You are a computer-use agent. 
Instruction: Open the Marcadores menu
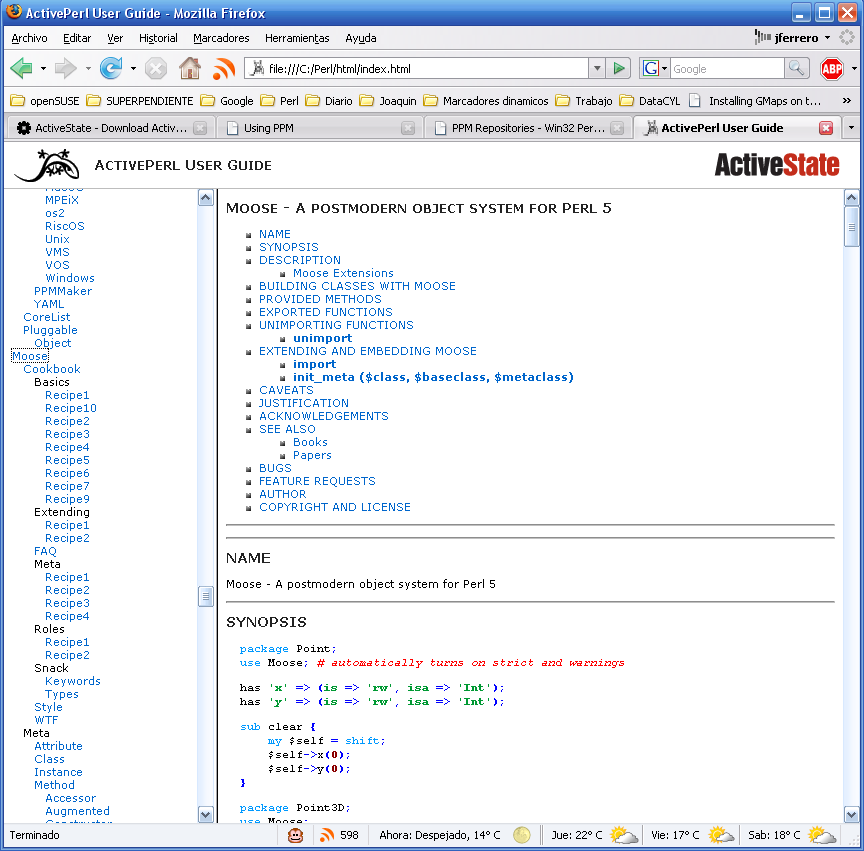point(221,38)
